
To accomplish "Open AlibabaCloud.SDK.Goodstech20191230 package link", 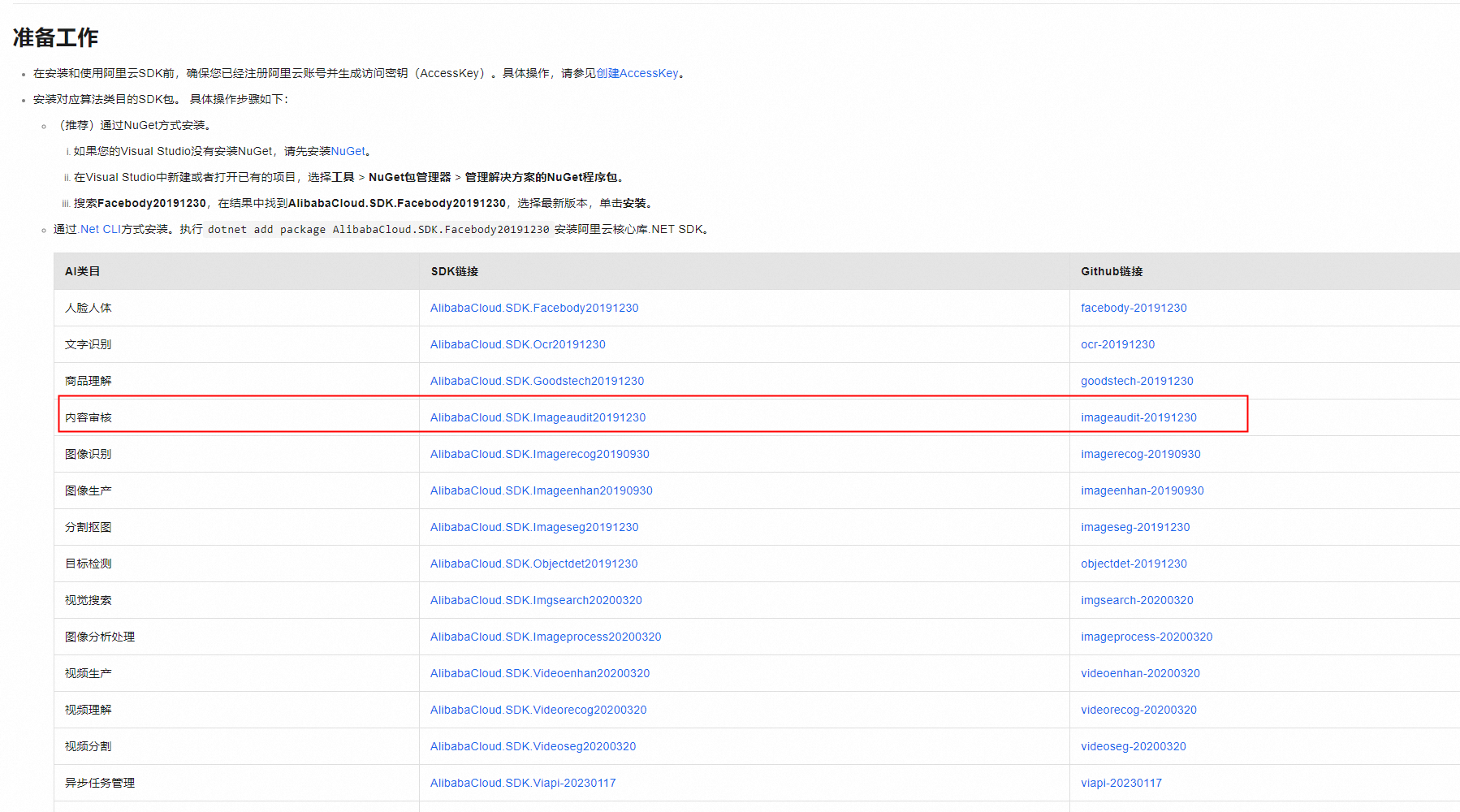I will click(x=537, y=381).
